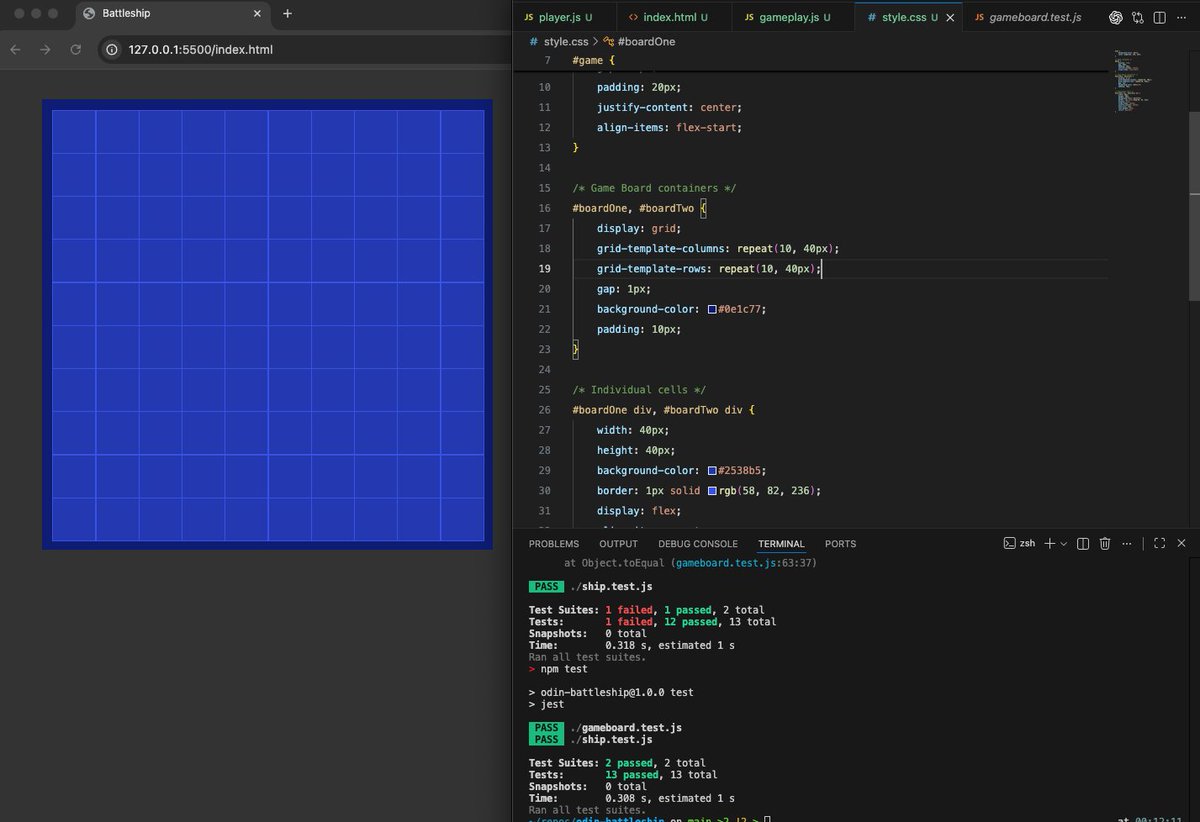
Task: Click the HTML brackets icon of index.html tab
Action: [632, 18]
